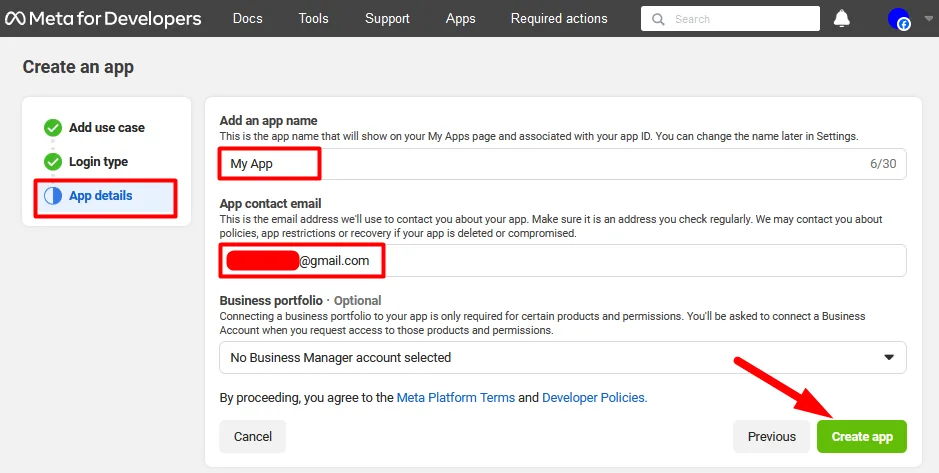Open Required actions
Image resolution: width=939 pixels, height=473 pixels.
[x=559, y=19]
